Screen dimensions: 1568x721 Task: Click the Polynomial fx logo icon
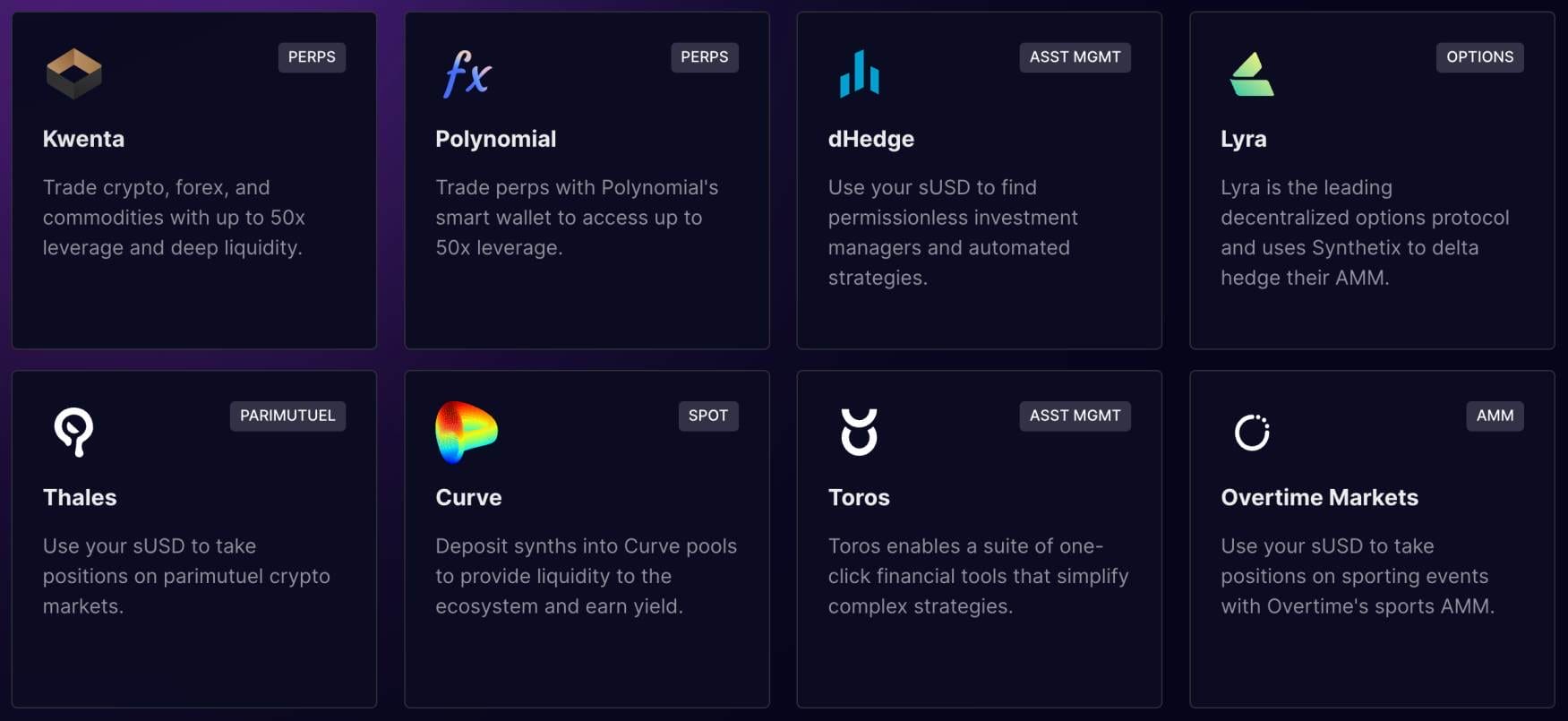[467, 73]
